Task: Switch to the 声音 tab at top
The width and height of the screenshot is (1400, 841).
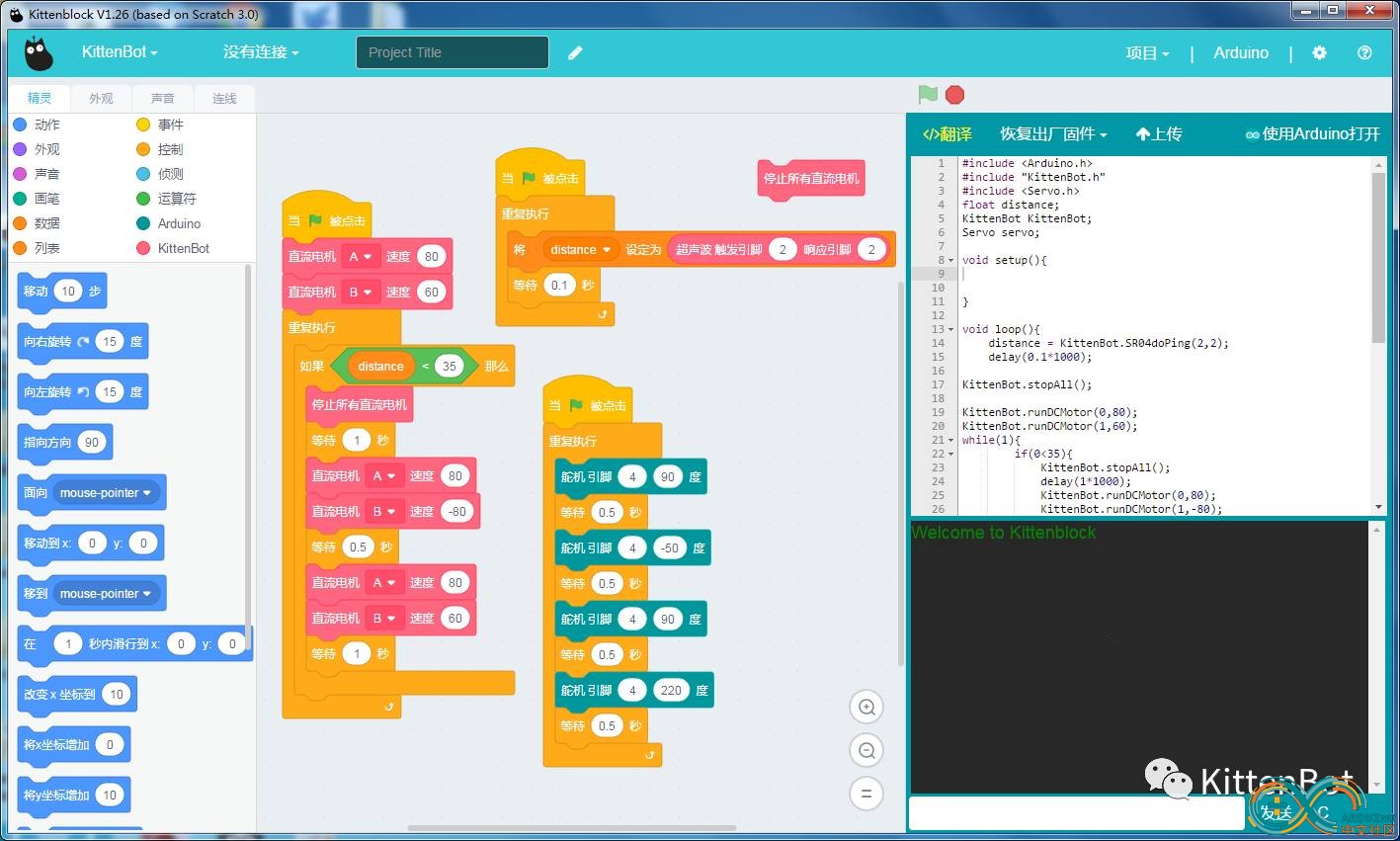Action: 163,98
